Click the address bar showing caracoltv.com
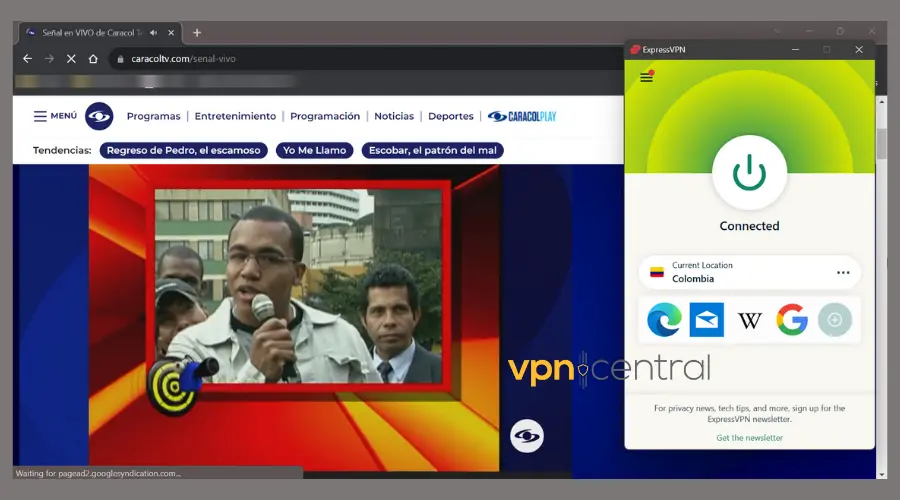 coord(367,59)
